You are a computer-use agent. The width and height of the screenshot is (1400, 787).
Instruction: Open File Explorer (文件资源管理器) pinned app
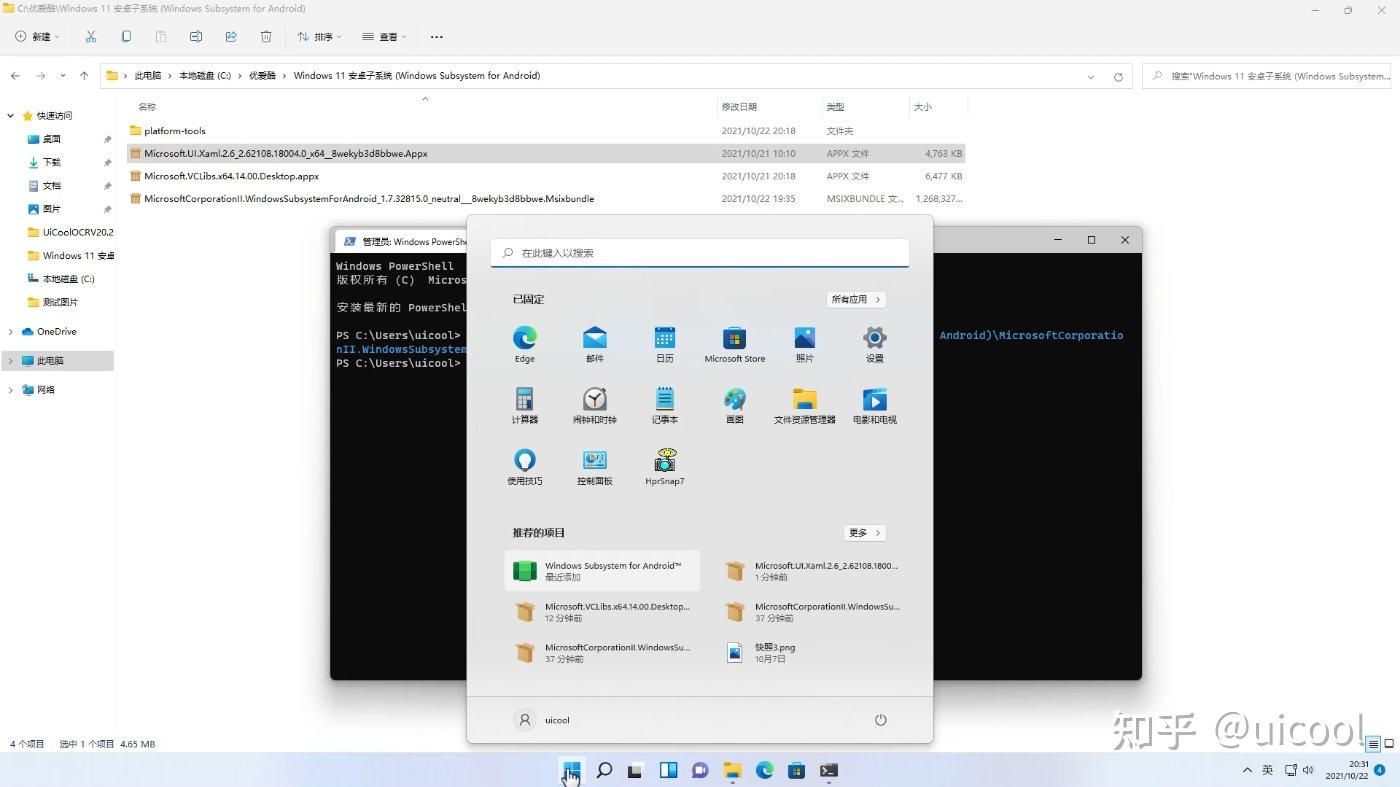pyautogui.click(x=805, y=405)
